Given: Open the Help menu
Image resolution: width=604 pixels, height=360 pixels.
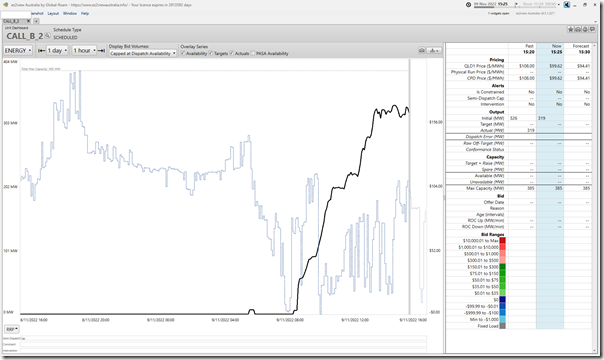Looking at the screenshot, I should pos(85,13).
